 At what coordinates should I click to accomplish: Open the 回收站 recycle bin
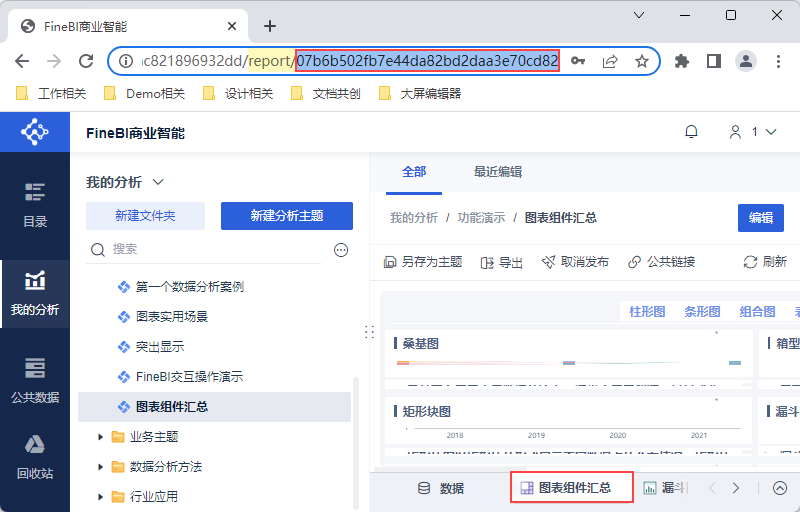click(x=35, y=457)
